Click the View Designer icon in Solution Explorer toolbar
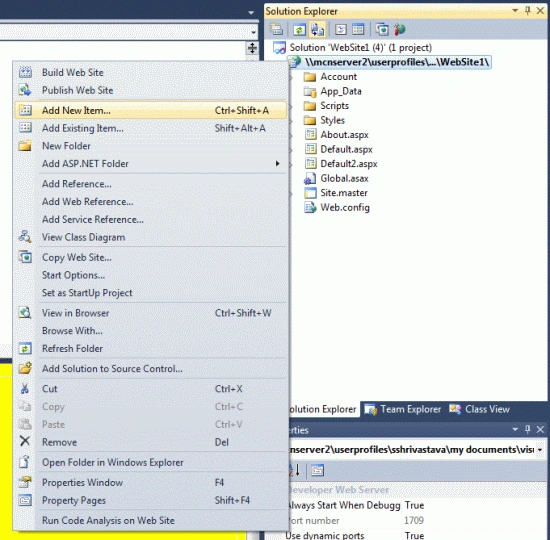The height and width of the screenshot is (540, 550). coord(358,30)
